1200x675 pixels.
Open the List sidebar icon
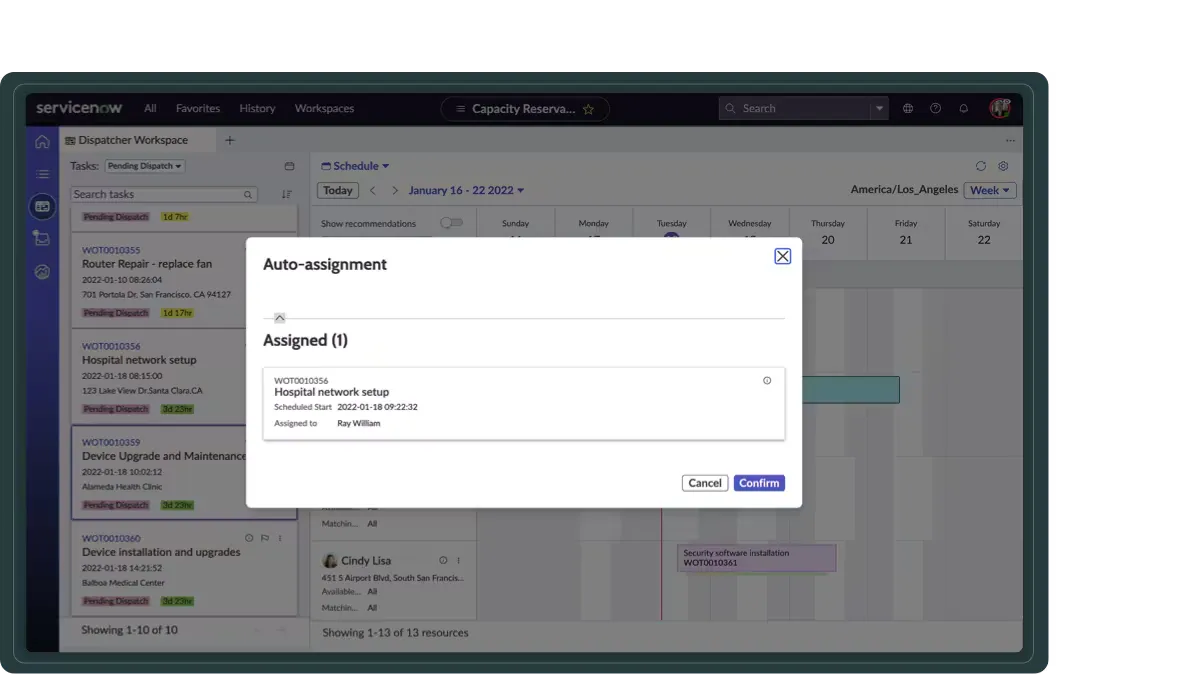(42, 174)
